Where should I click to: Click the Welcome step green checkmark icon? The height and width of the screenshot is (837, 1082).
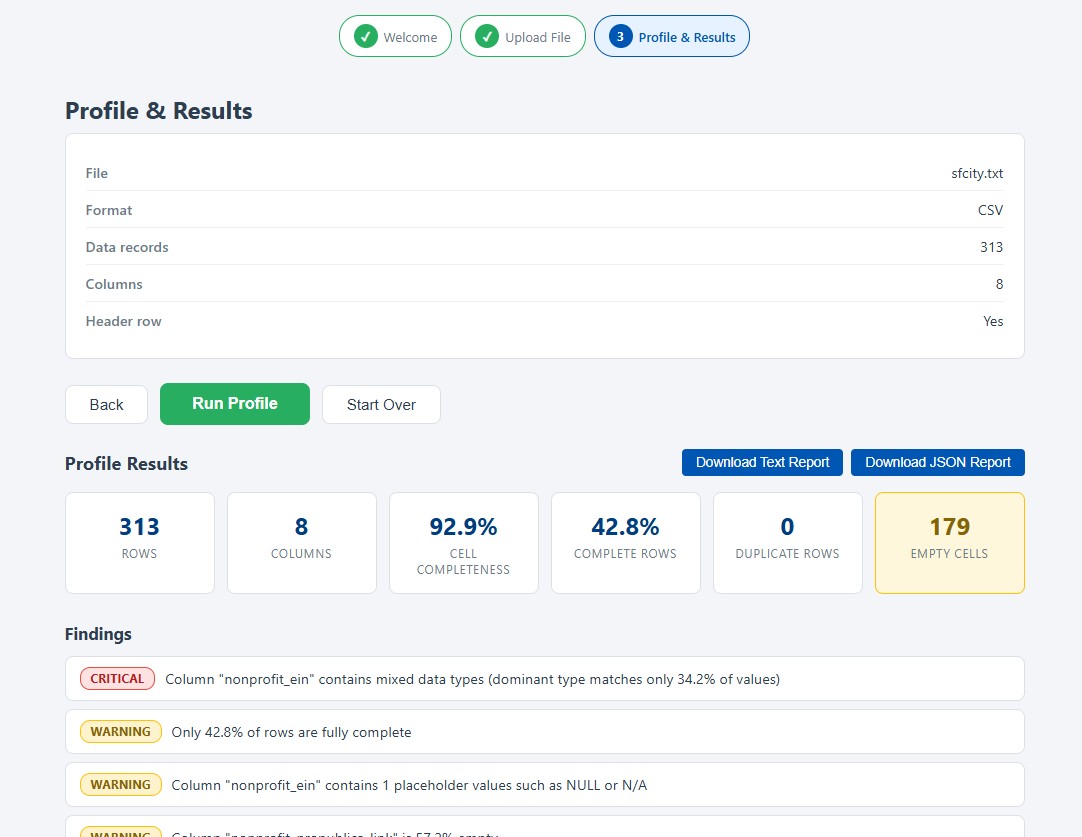(x=366, y=37)
